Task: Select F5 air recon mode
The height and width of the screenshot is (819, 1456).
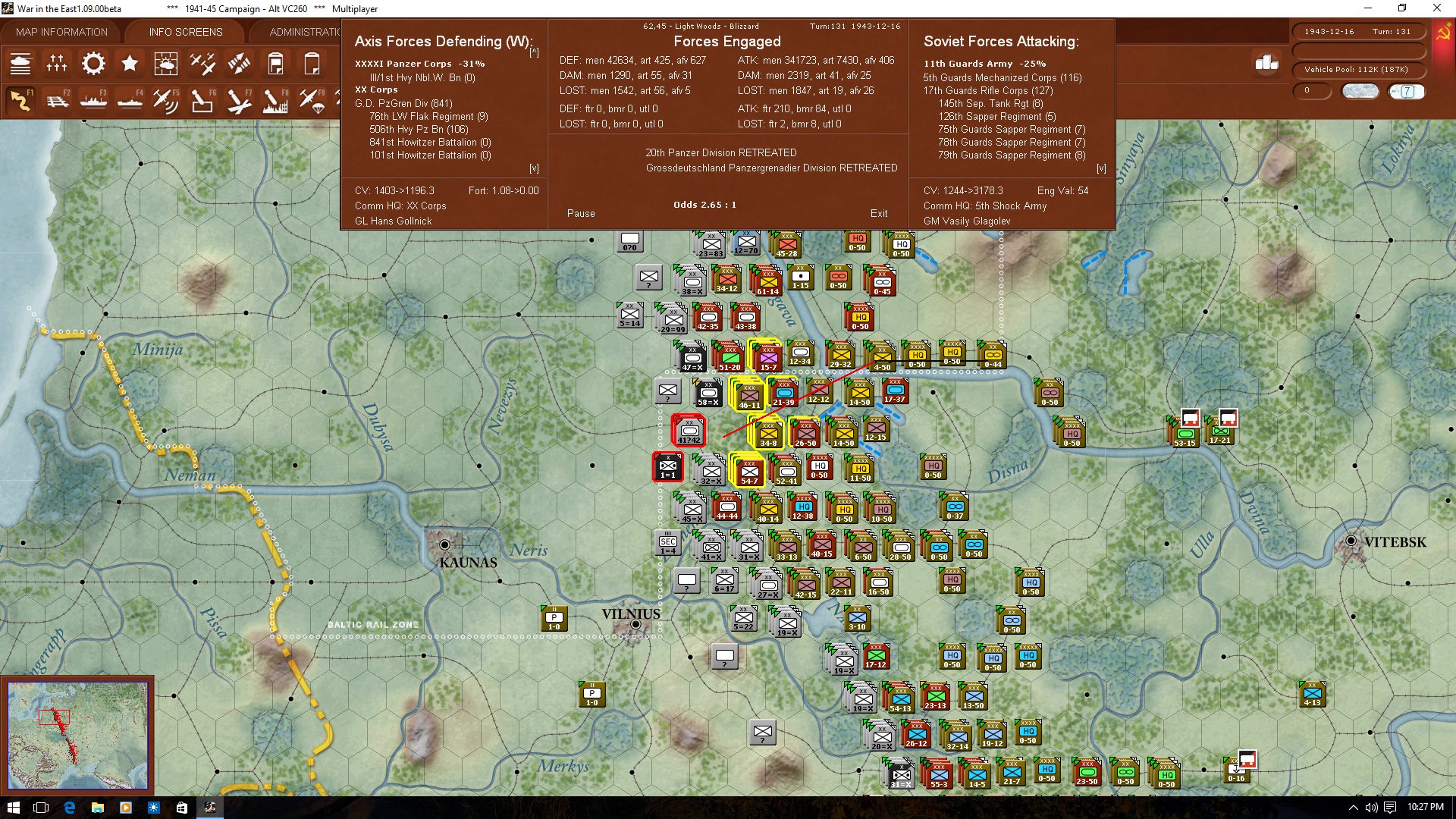Action: coord(165,100)
